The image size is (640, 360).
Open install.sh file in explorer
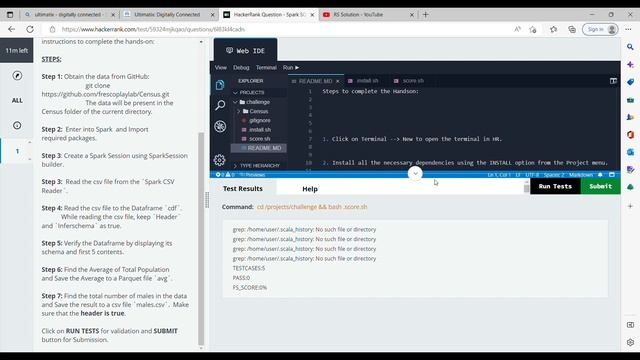coord(259,130)
